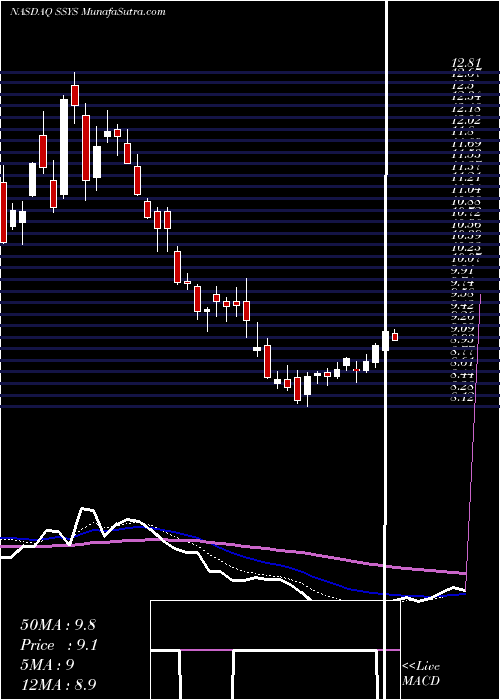Click the 11.69 price axis label
500x700 pixels.
(x=465, y=144)
